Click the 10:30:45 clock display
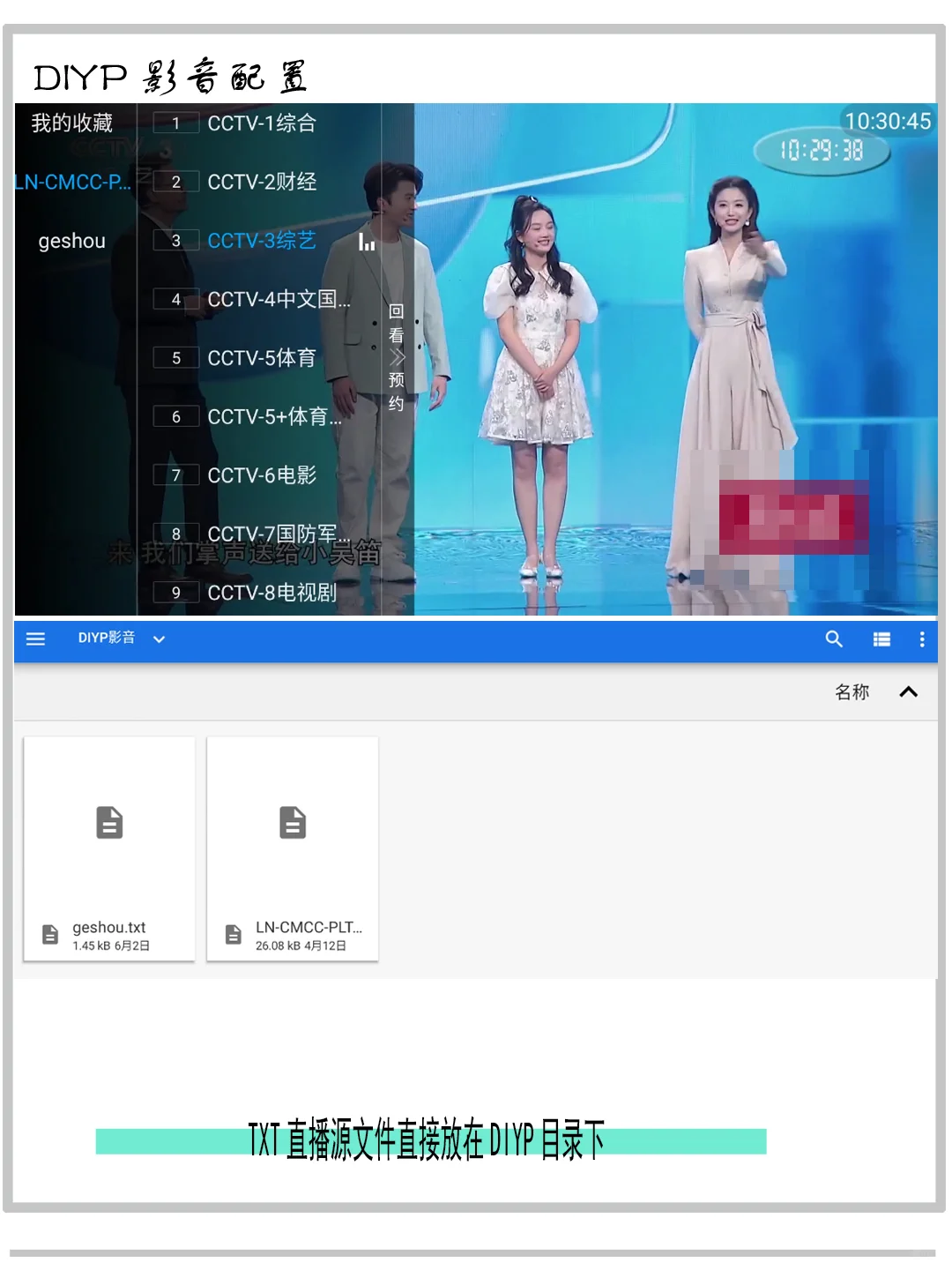 click(888, 121)
